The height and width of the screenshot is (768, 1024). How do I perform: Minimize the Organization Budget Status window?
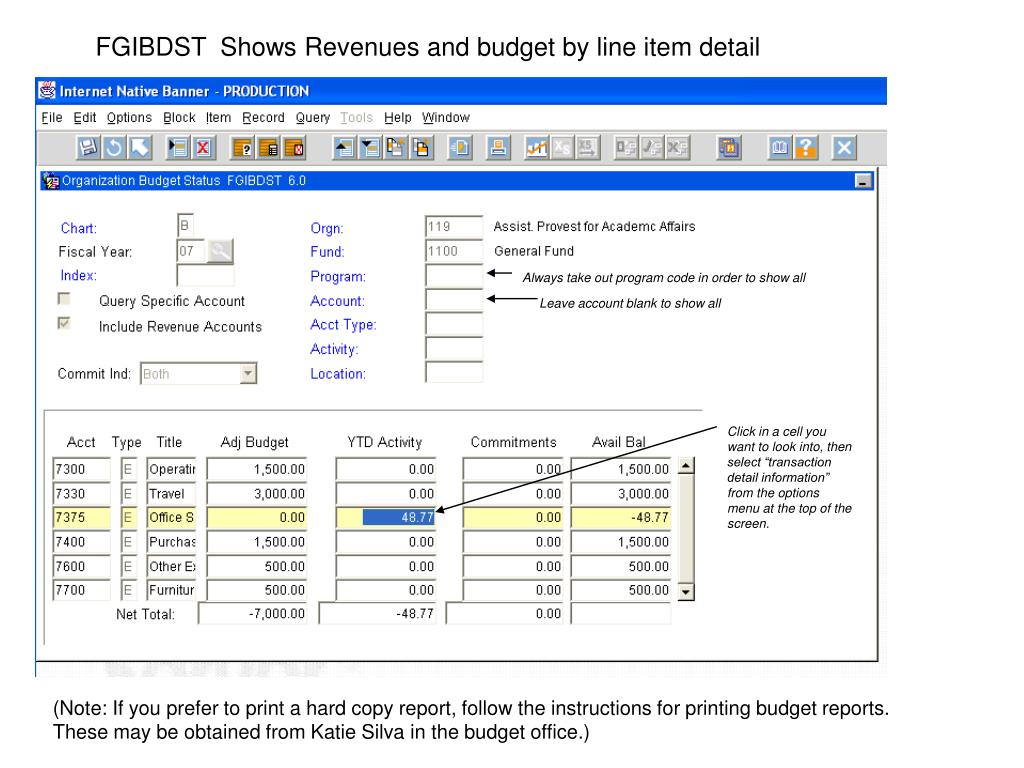(863, 181)
